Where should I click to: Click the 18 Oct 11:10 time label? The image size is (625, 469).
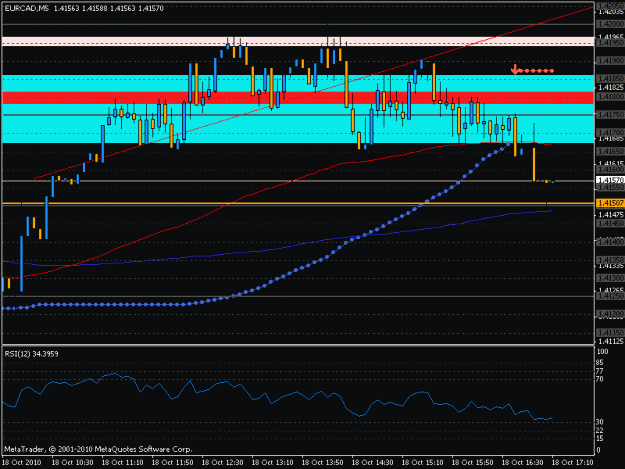[122, 463]
